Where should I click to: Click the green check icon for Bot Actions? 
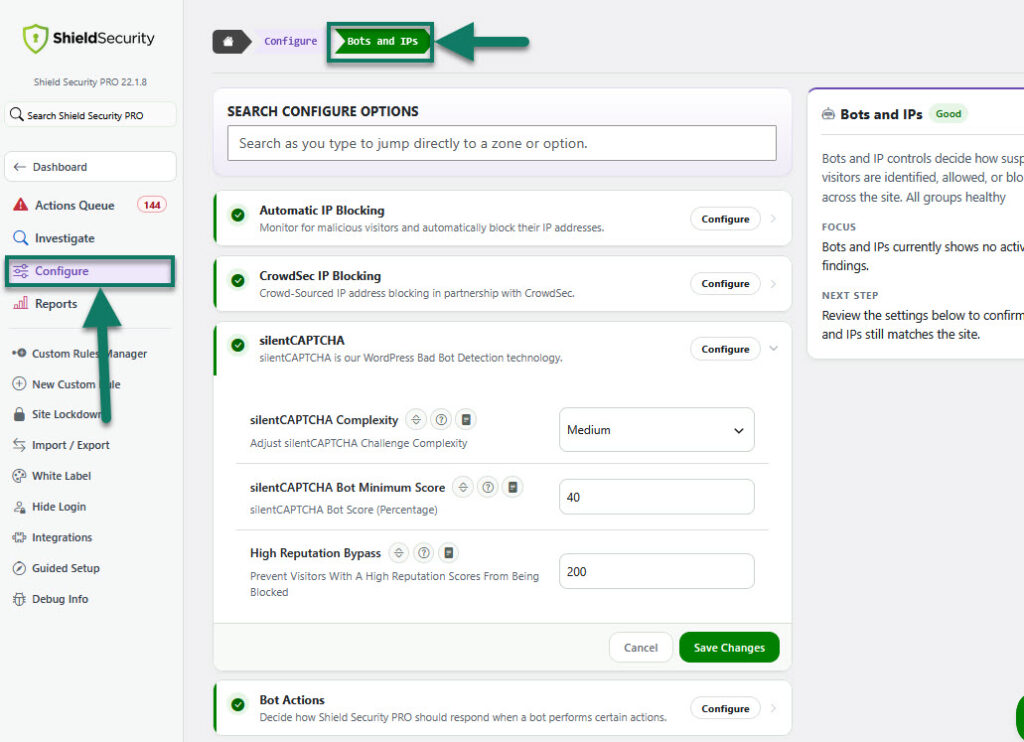[x=238, y=704]
